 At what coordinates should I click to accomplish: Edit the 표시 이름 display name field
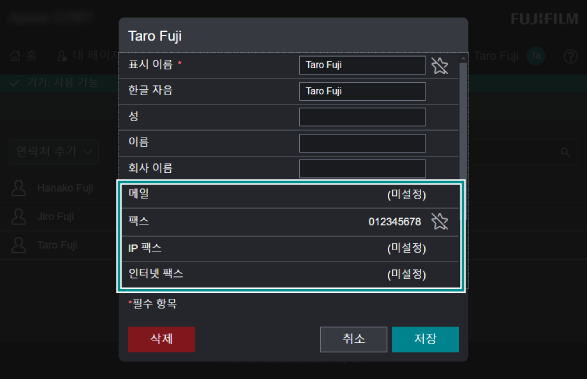(362, 65)
